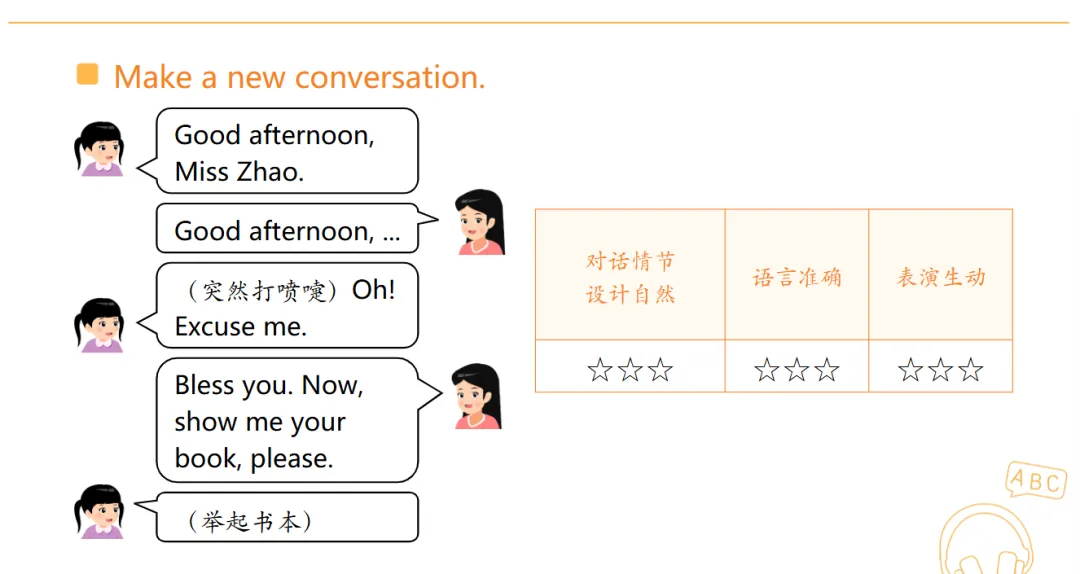Image resolution: width=1080 pixels, height=574 pixels.
Task: Click the 表演生动 header cell
Action: [x=941, y=274]
